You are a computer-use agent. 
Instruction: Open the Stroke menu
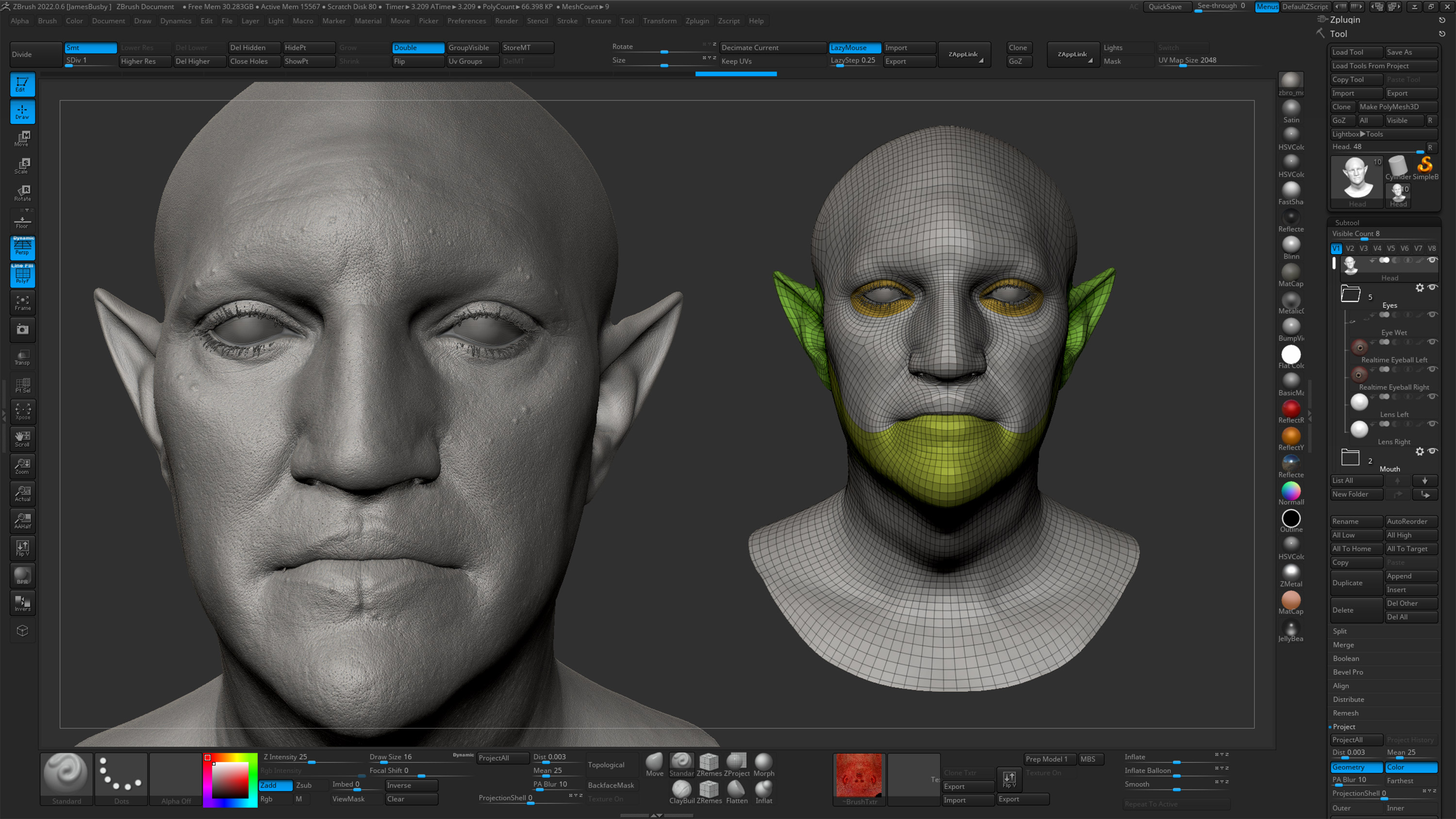tap(567, 21)
